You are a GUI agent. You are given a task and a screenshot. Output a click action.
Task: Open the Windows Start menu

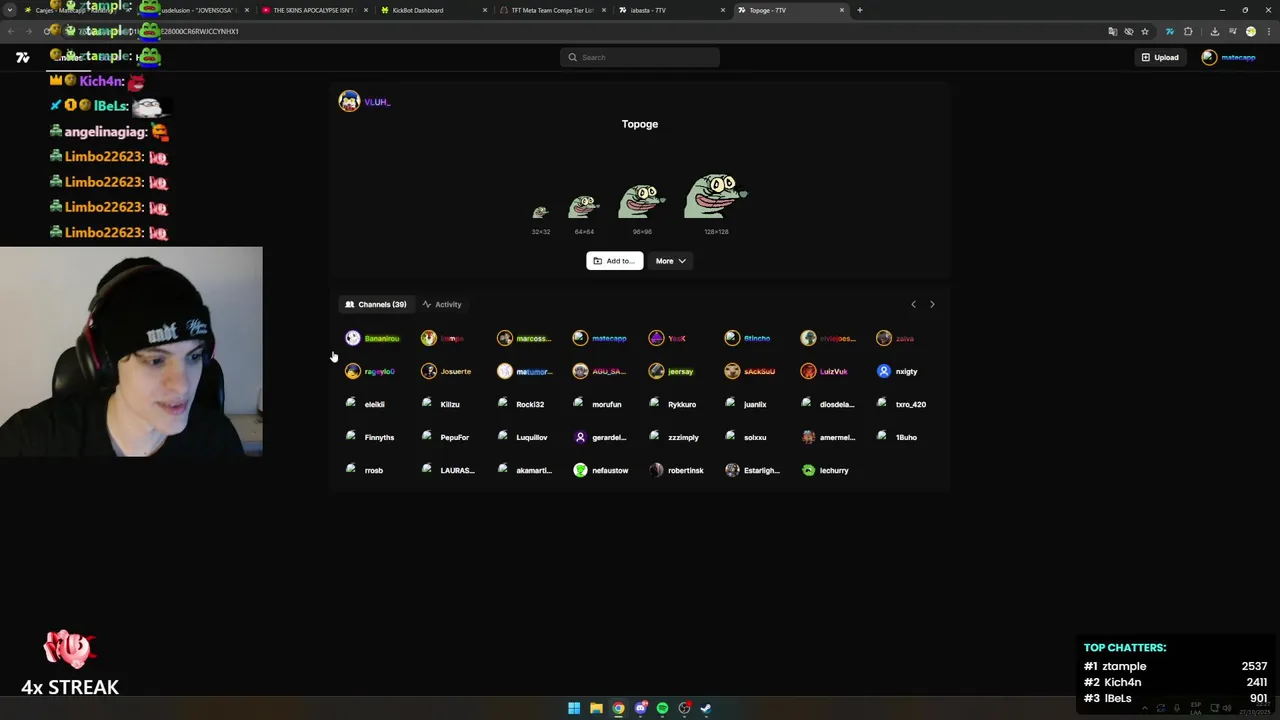pyautogui.click(x=574, y=708)
